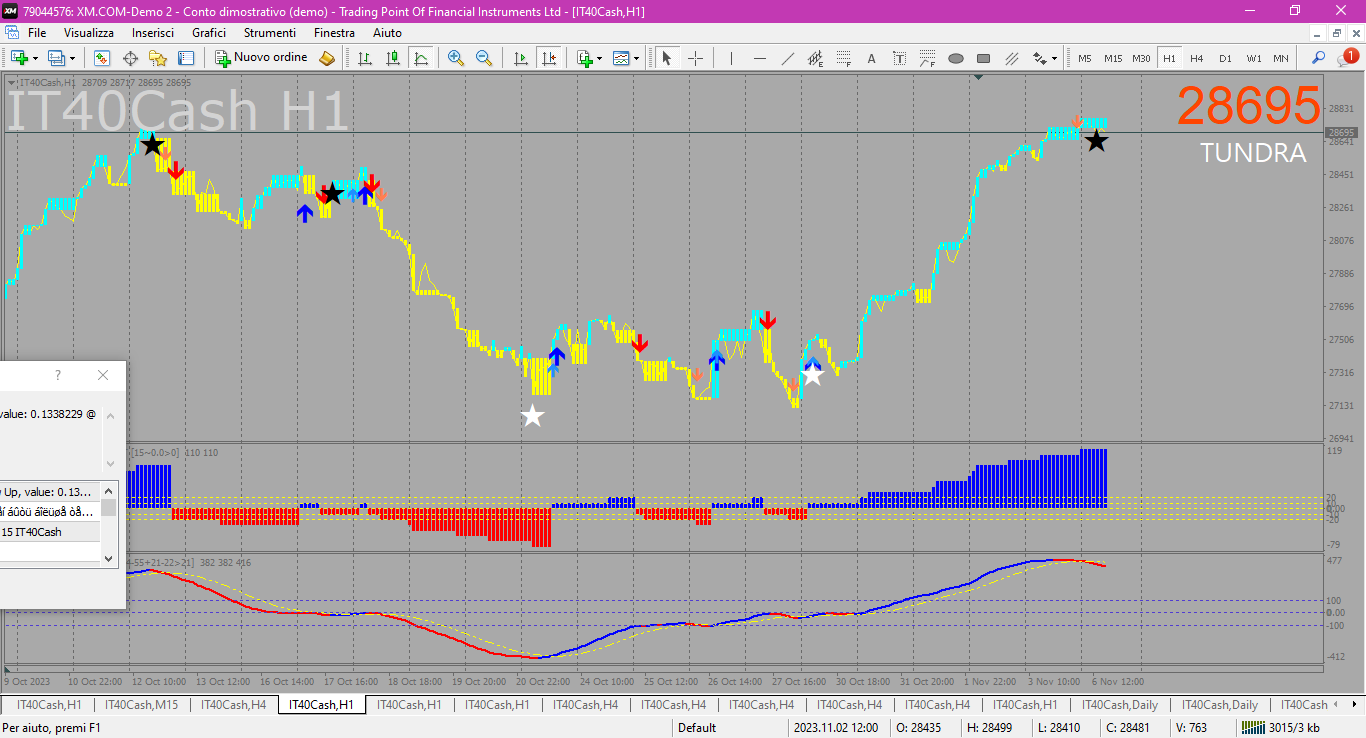Select the parallel lines channel tool
Image resolution: width=1366 pixels, height=738 pixels.
pyautogui.click(x=1012, y=58)
